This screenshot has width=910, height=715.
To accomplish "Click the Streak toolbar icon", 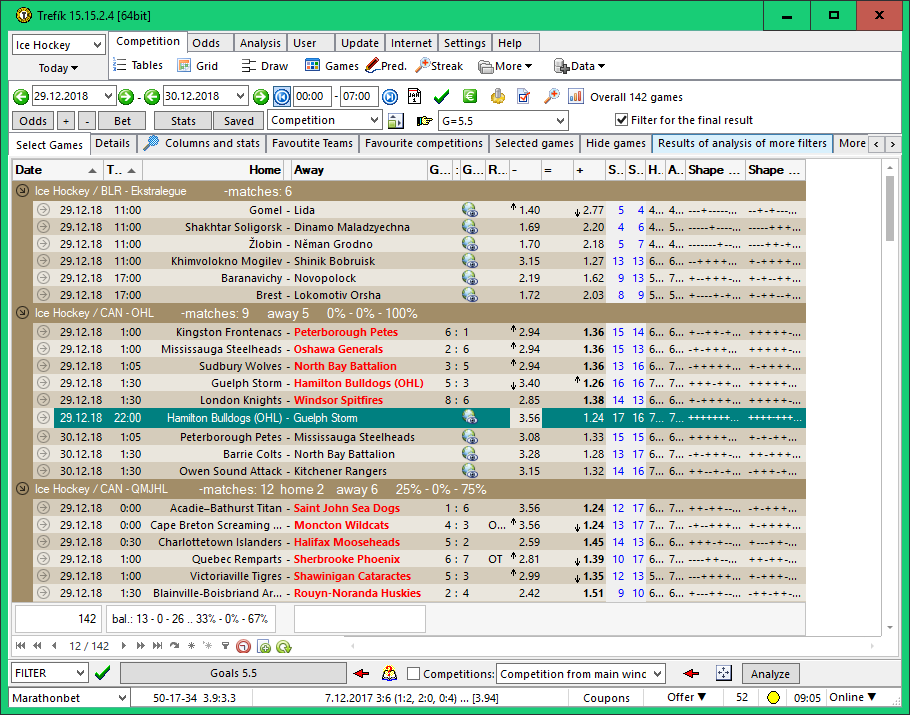I will pyautogui.click(x=439, y=66).
